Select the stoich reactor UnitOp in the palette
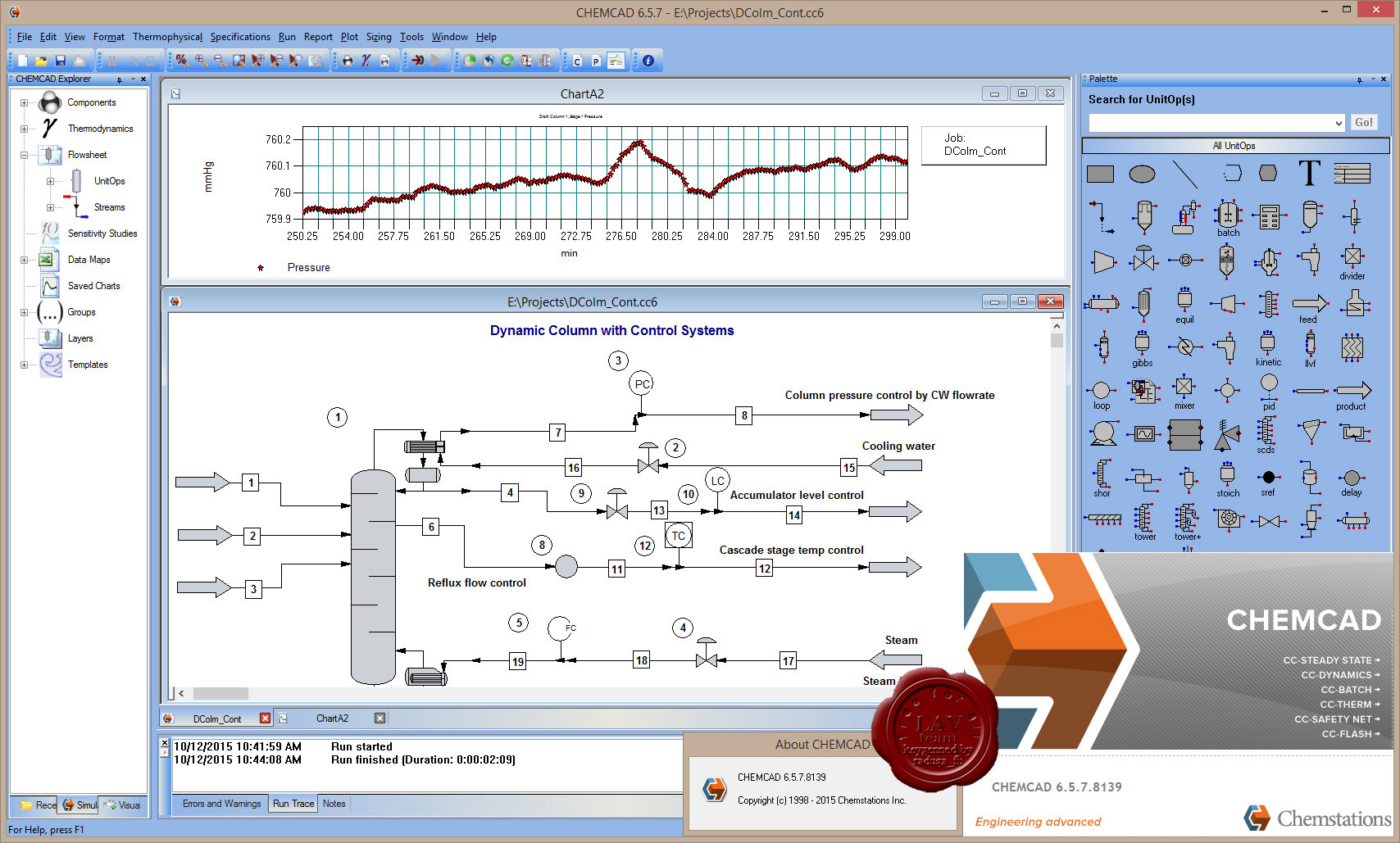 pos(1227,479)
